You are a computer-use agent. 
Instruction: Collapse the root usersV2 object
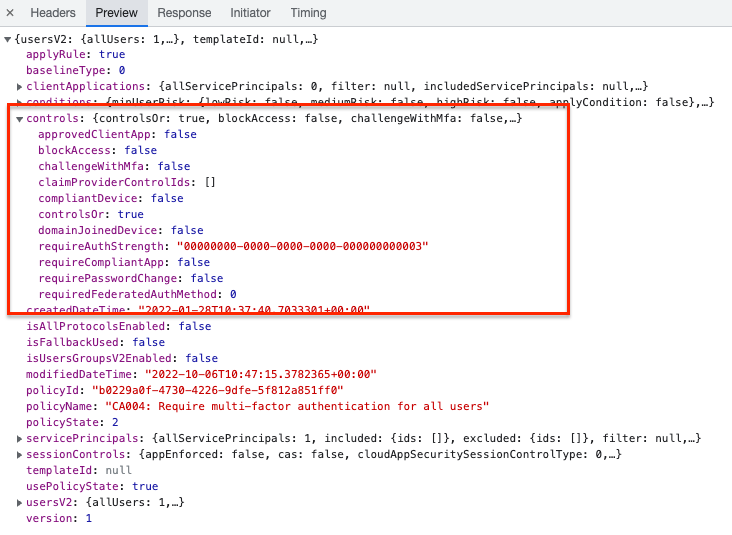[x=9, y=38]
